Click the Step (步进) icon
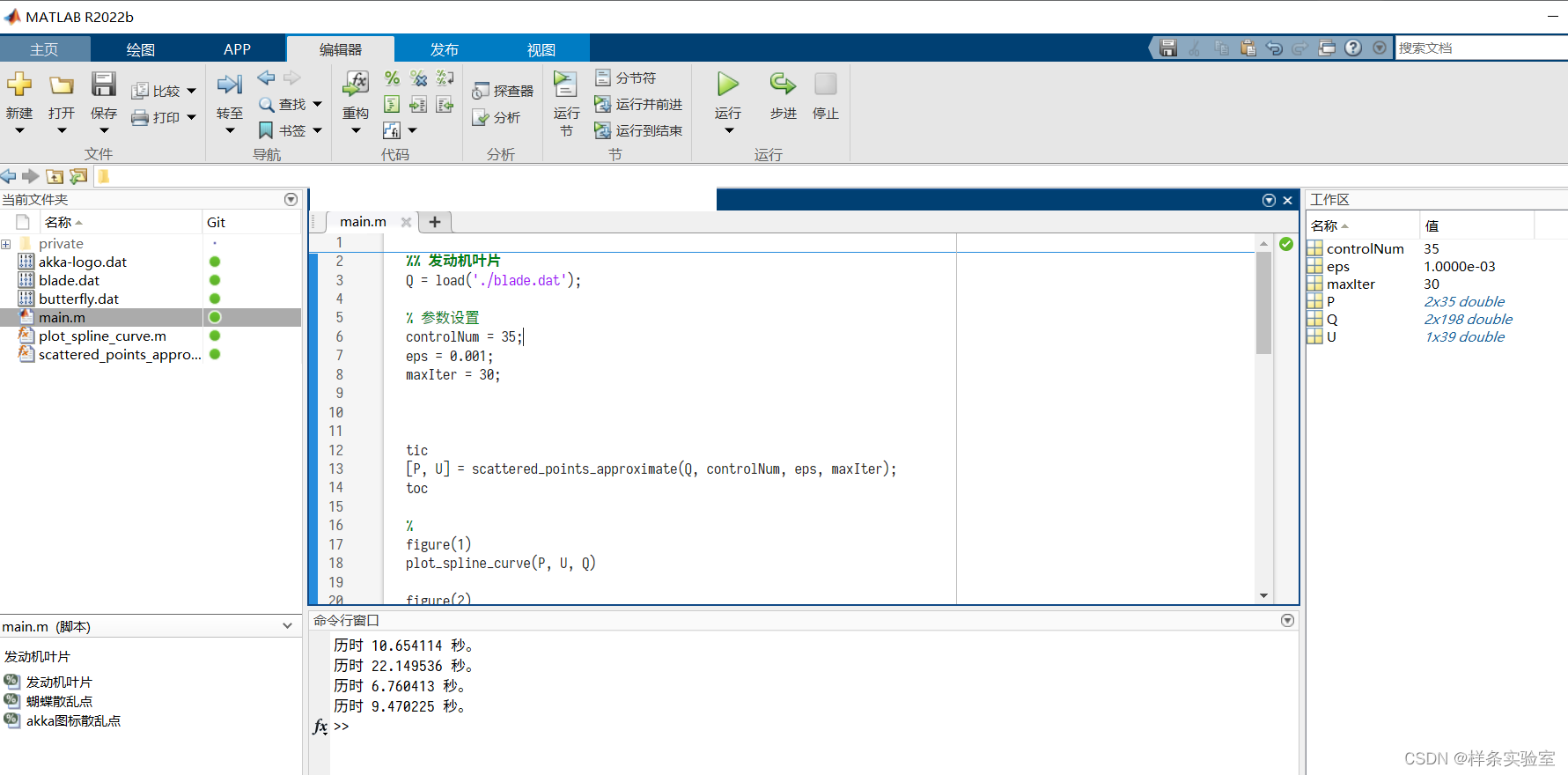This screenshot has height=775, width=1568. pos(783,85)
